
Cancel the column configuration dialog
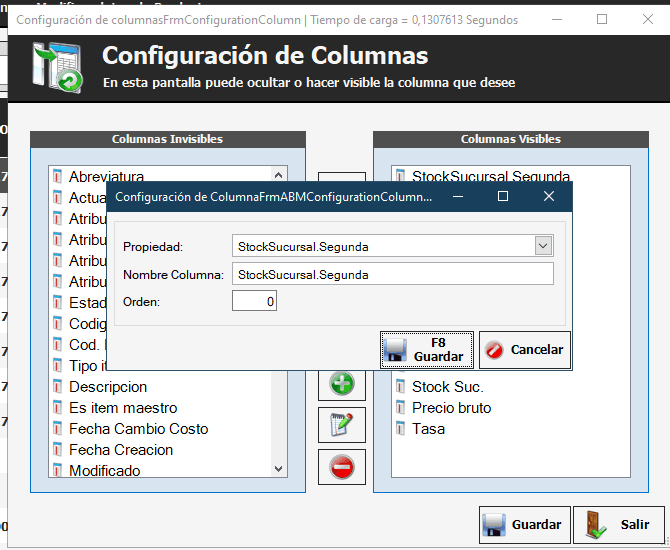pos(525,350)
